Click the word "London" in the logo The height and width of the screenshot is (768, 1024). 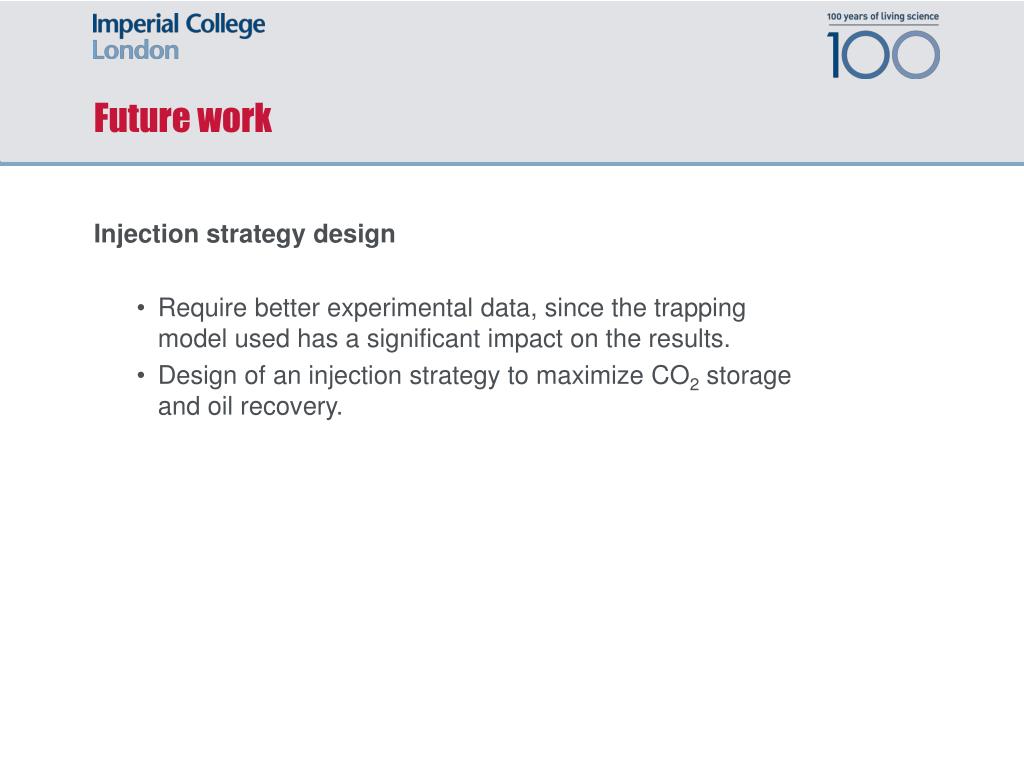tap(135, 50)
